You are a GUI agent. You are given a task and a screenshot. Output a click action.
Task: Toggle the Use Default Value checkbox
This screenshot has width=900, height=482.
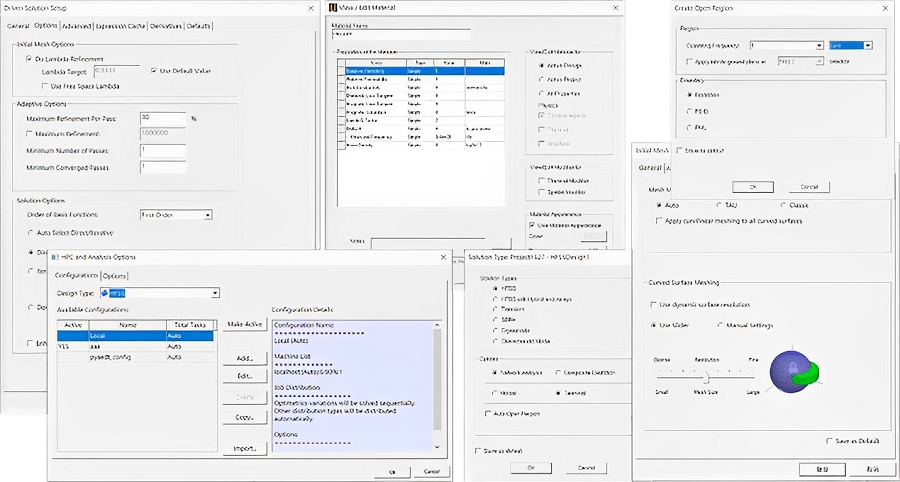(153, 71)
